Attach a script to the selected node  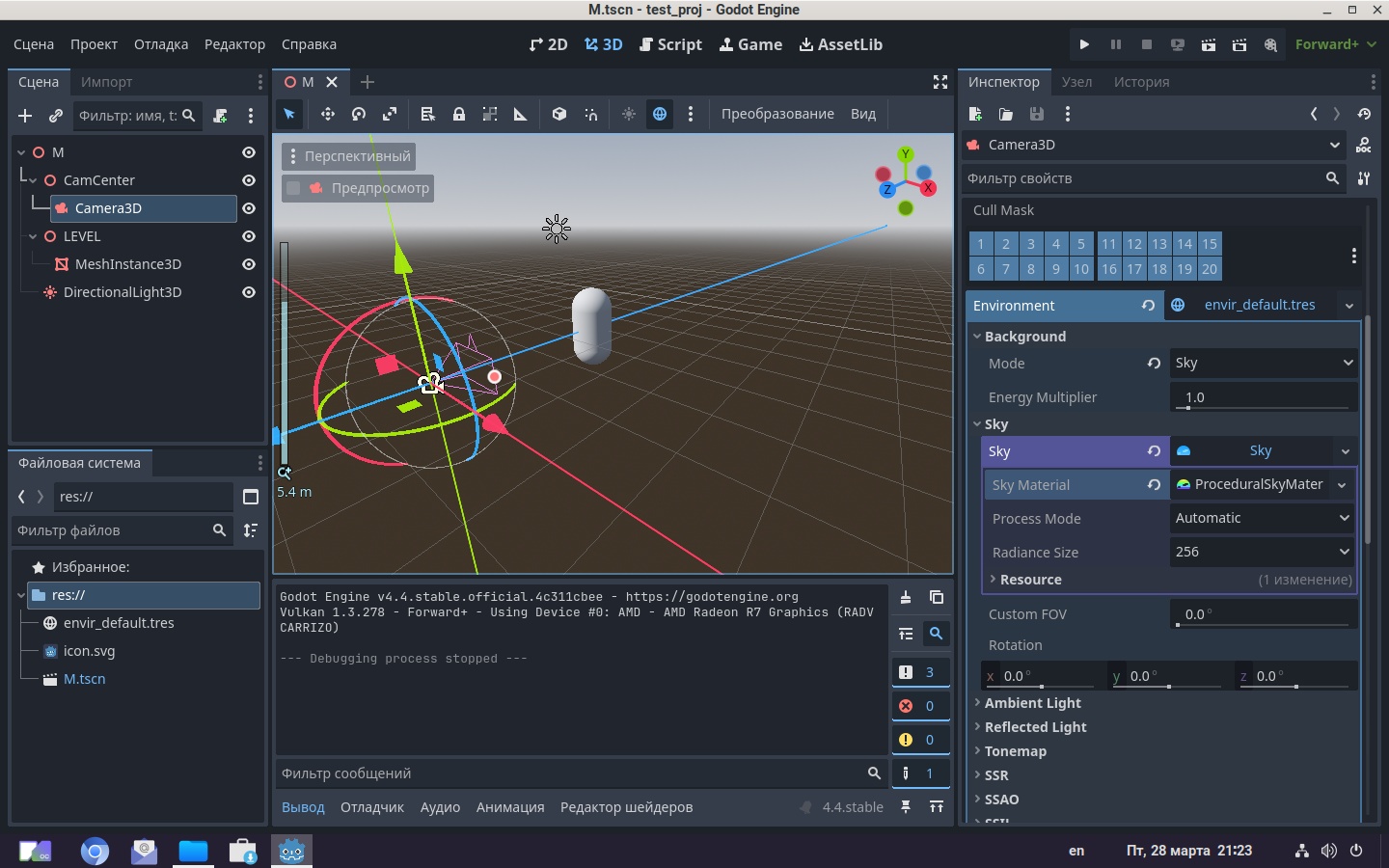(x=220, y=116)
